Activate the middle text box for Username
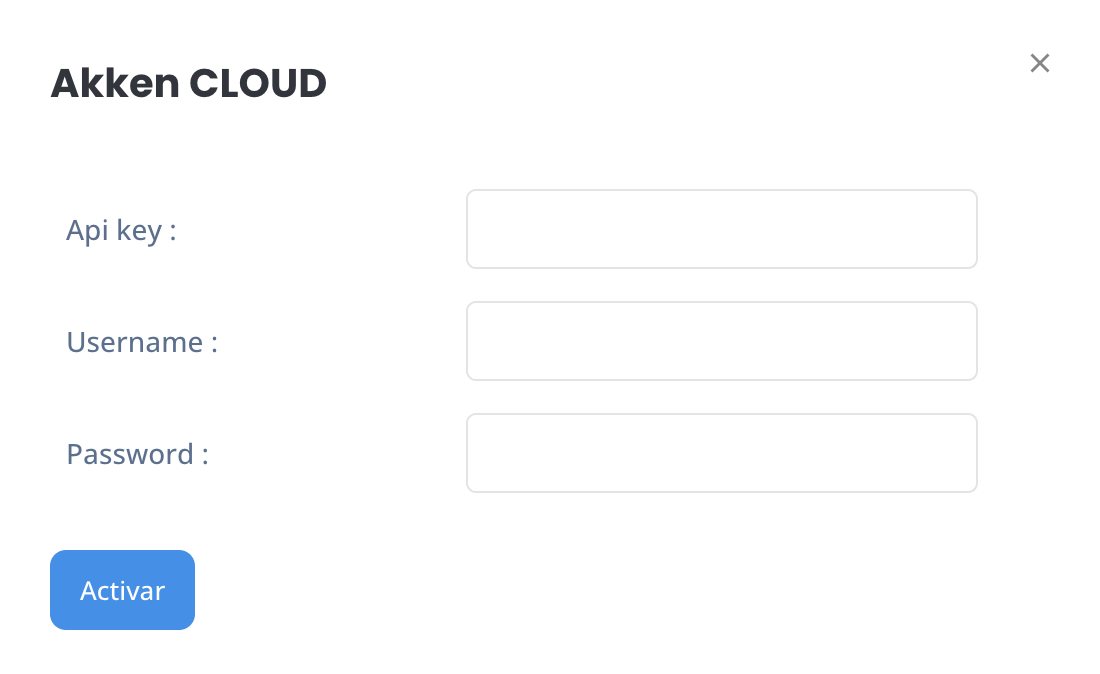Image resolution: width=1100 pixels, height=674 pixels. tap(722, 341)
